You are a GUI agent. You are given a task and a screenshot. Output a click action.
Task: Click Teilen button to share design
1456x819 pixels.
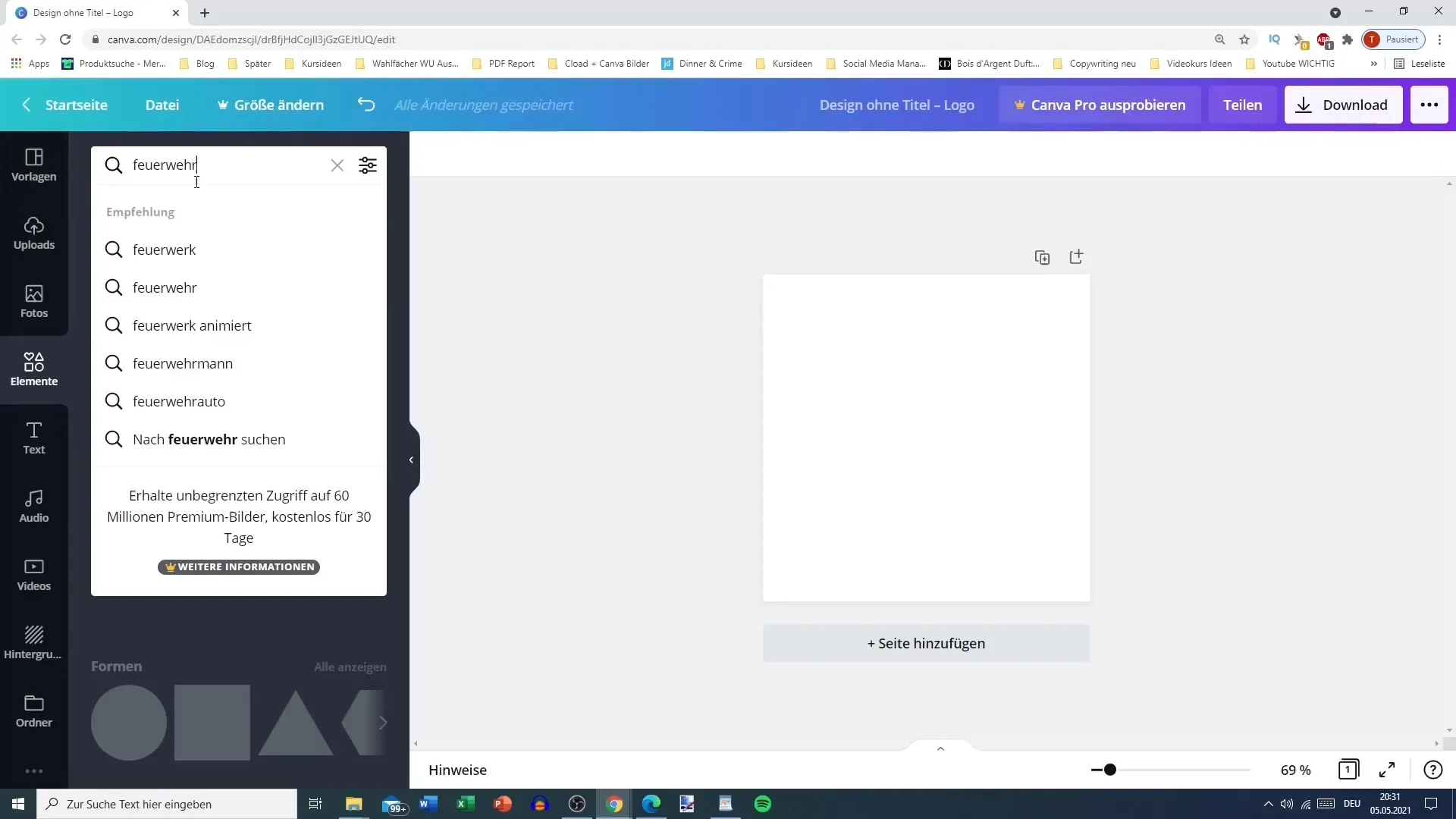click(1243, 104)
